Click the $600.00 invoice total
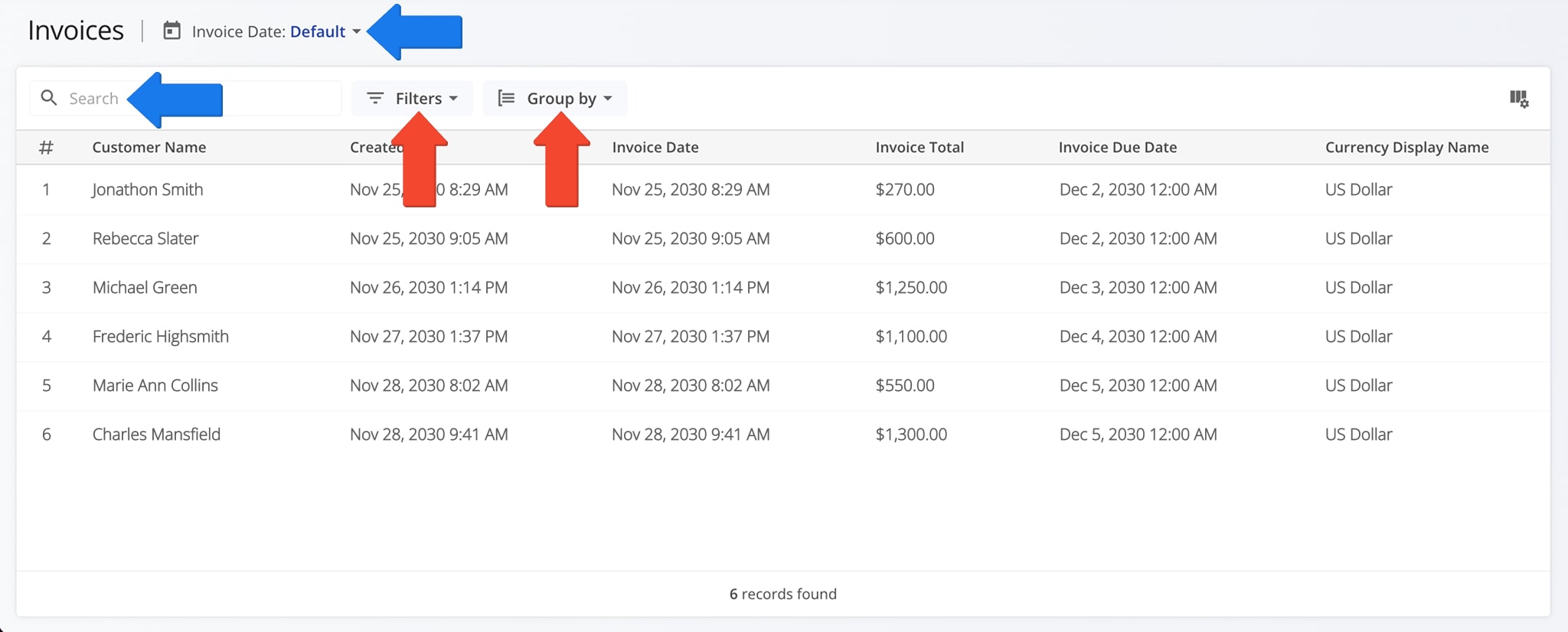Viewport: 1568px width, 632px height. click(905, 238)
